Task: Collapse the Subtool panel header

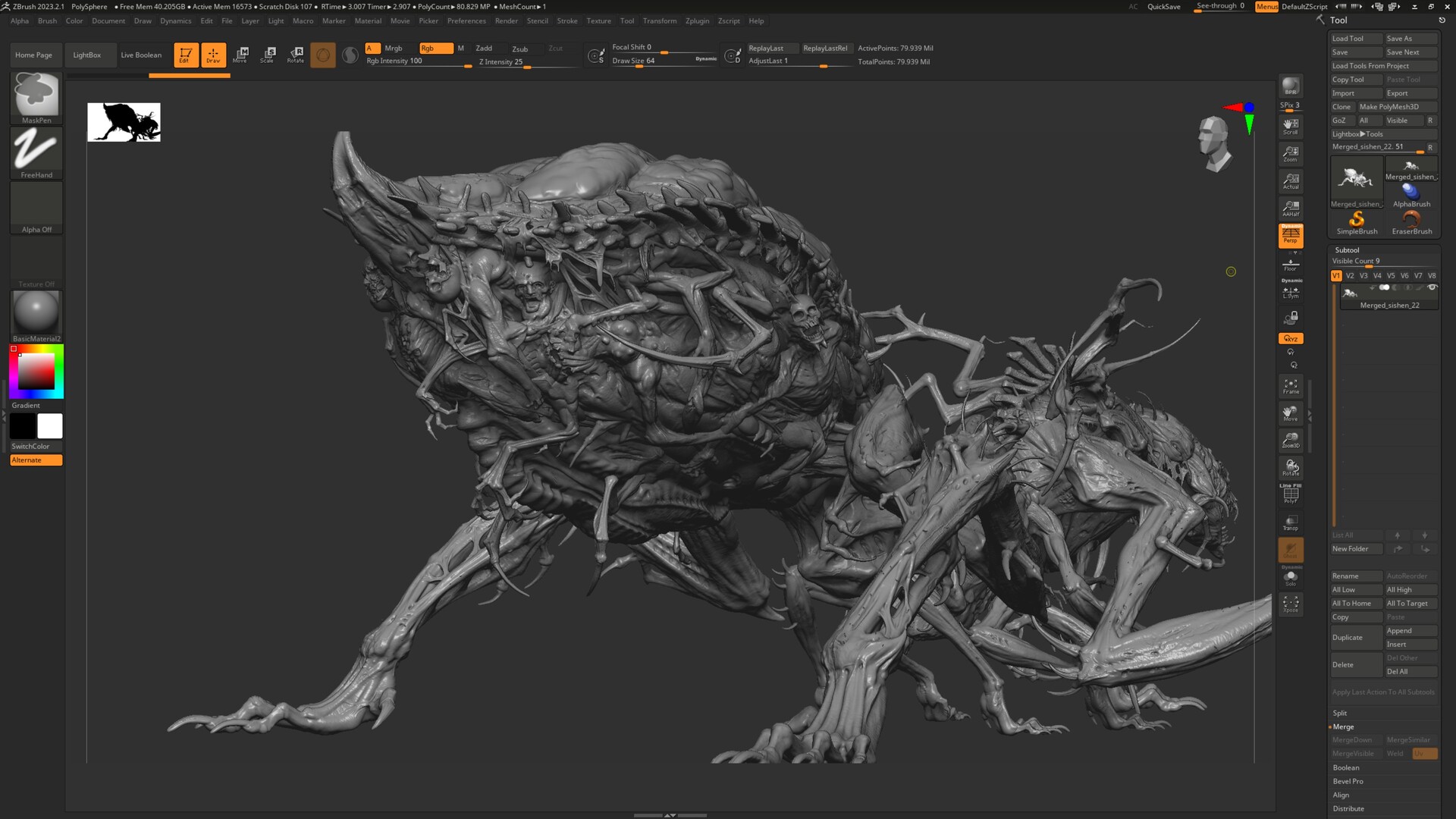Action: coord(1347,249)
